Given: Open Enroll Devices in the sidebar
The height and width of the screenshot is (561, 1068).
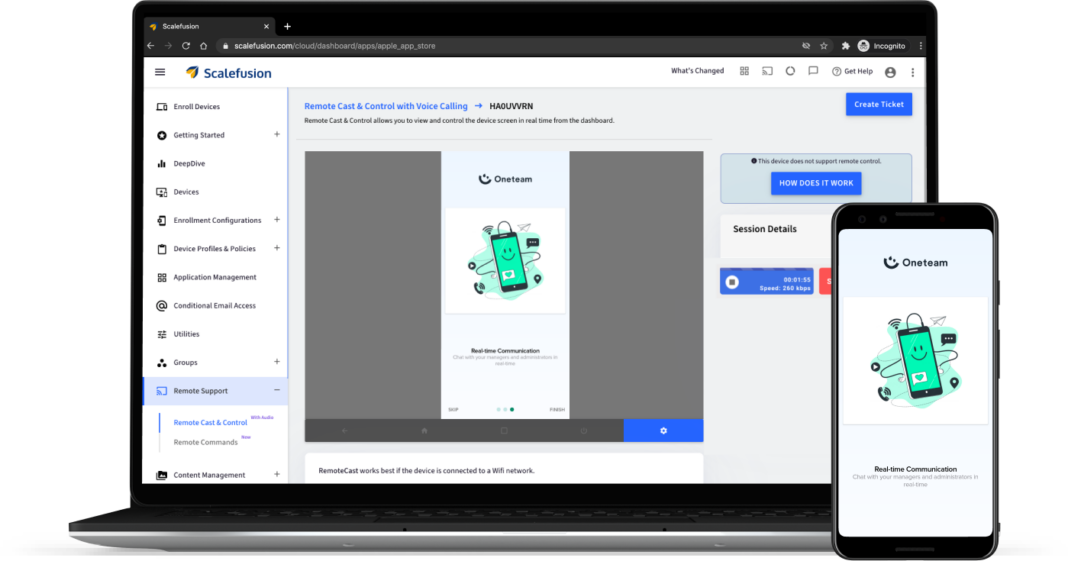Looking at the screenshot, I should point(196,107).
